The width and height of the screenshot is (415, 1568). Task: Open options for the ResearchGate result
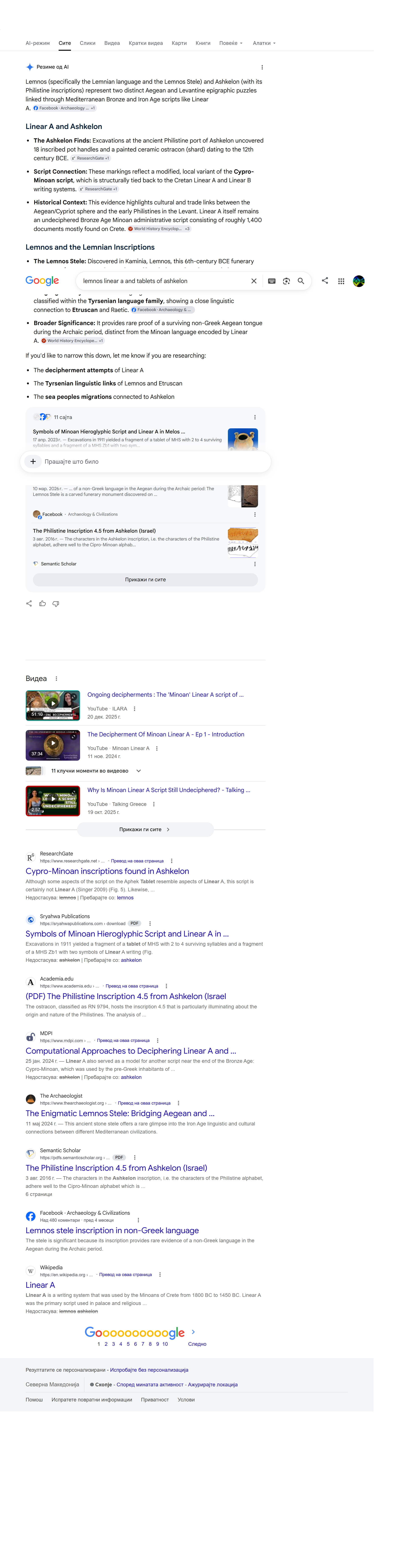click(x=172, y=861)
